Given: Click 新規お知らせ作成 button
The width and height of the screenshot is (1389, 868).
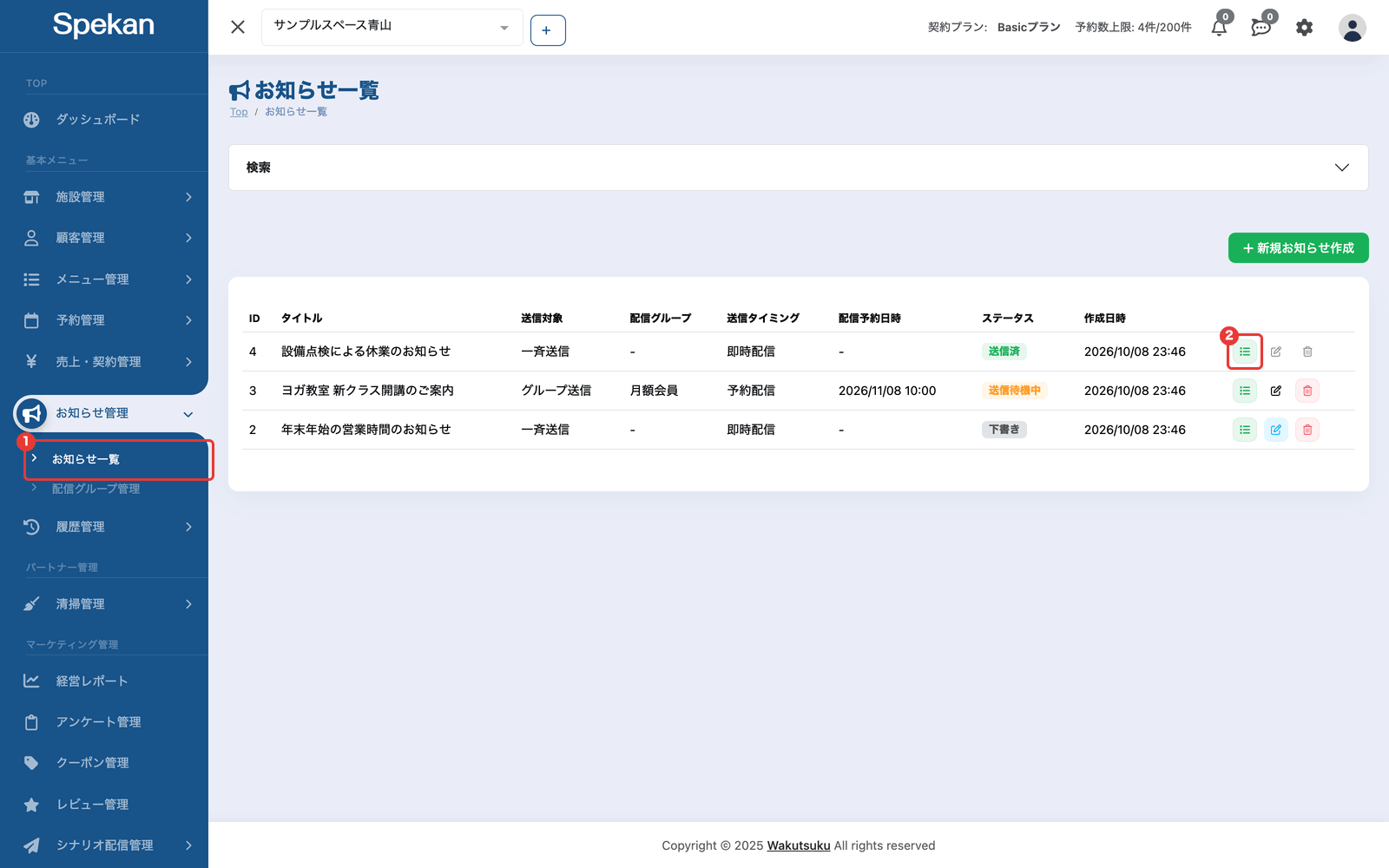Looking at the screenshot, I should [x=1298, y=247].
